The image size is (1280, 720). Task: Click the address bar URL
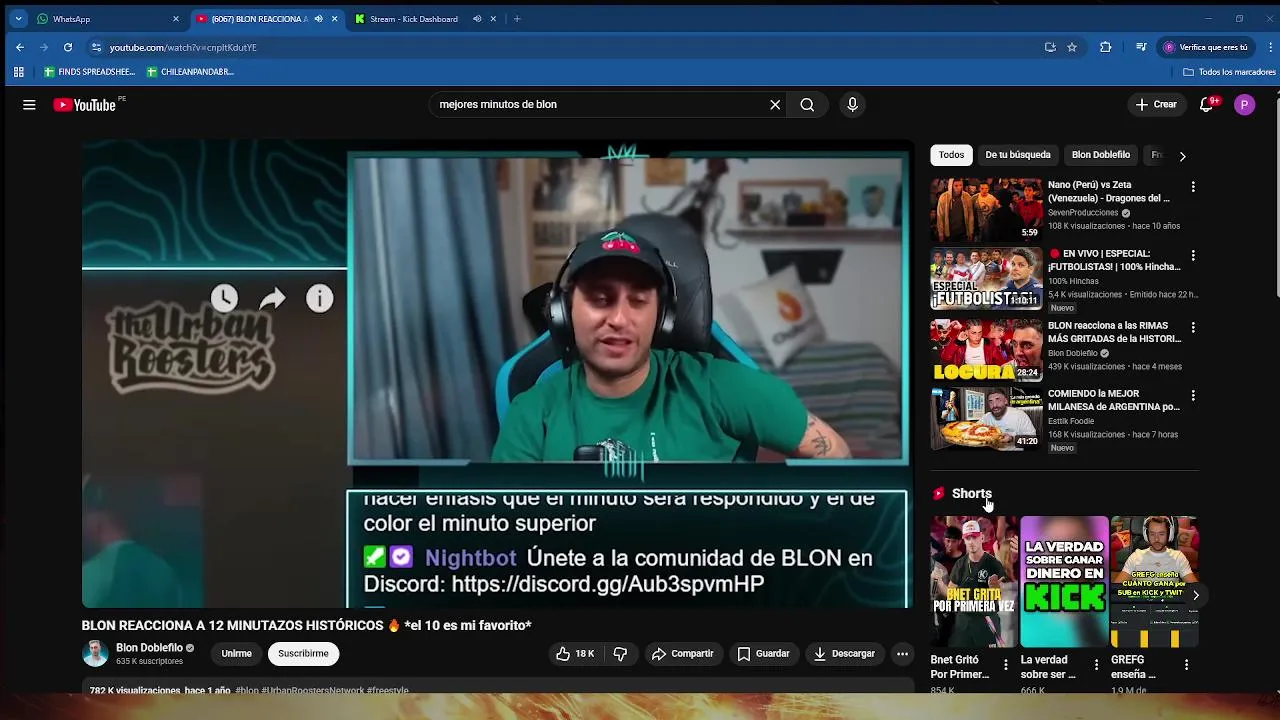coord(183,47)
